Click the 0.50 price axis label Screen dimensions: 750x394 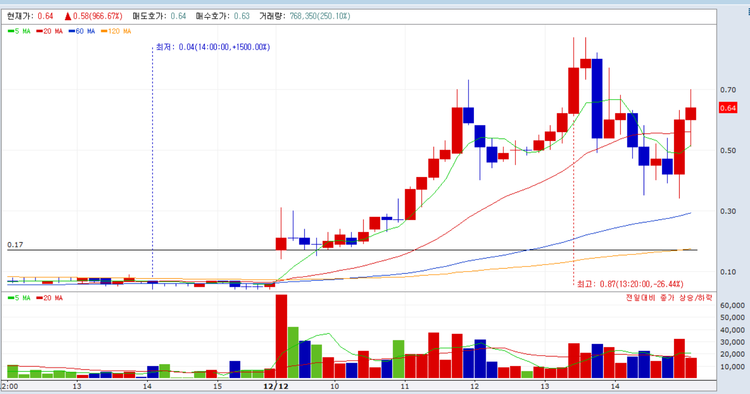coord(728,151)
